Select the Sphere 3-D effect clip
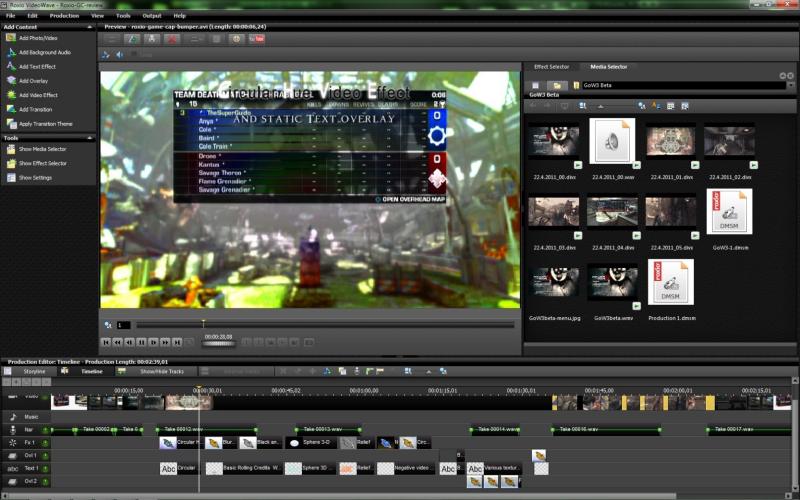Image resolution: width=800 pixels, height=500 pixels. coord(311,443)
